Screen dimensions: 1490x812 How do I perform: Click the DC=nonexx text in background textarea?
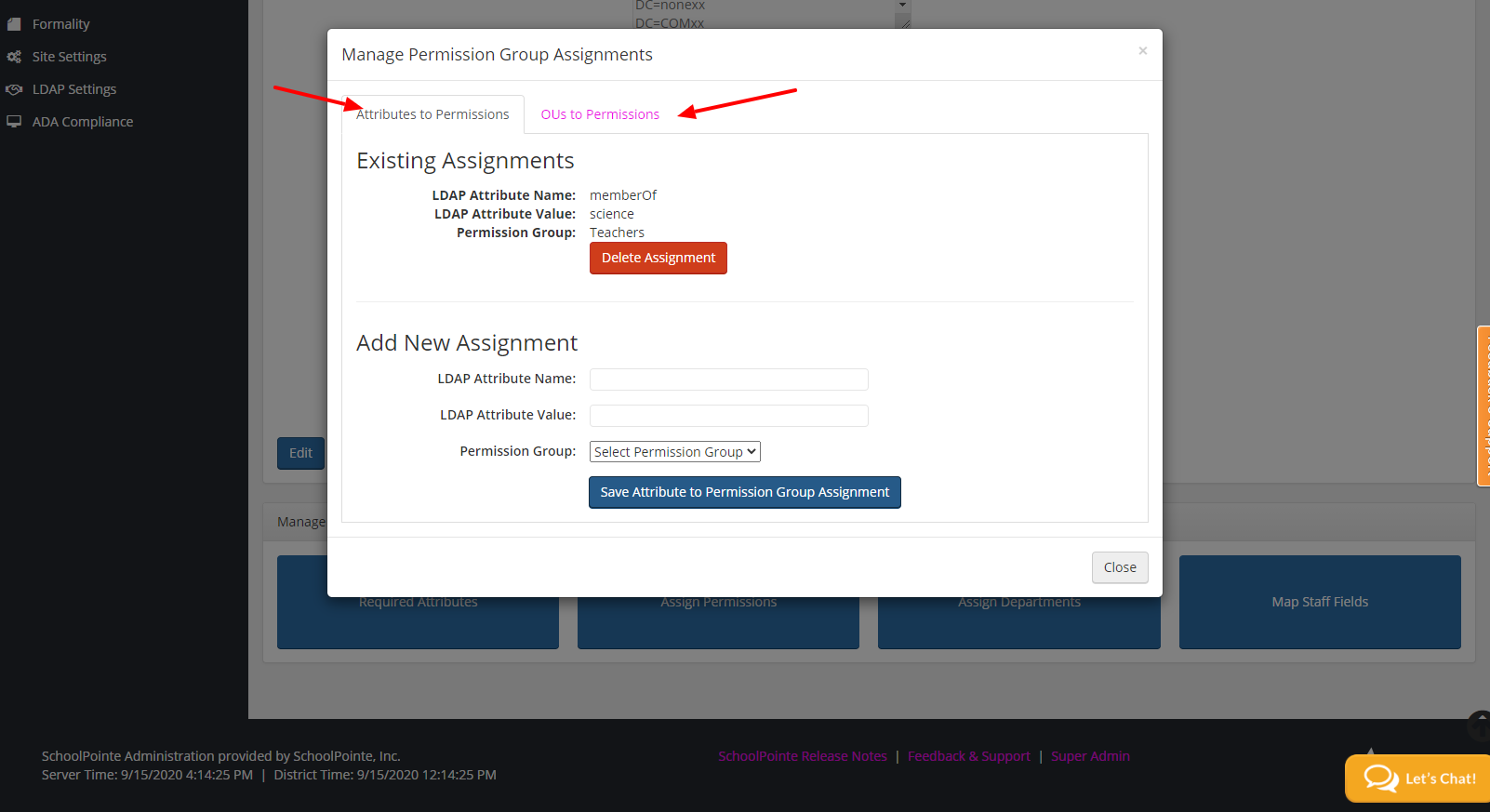pos(670,6)
